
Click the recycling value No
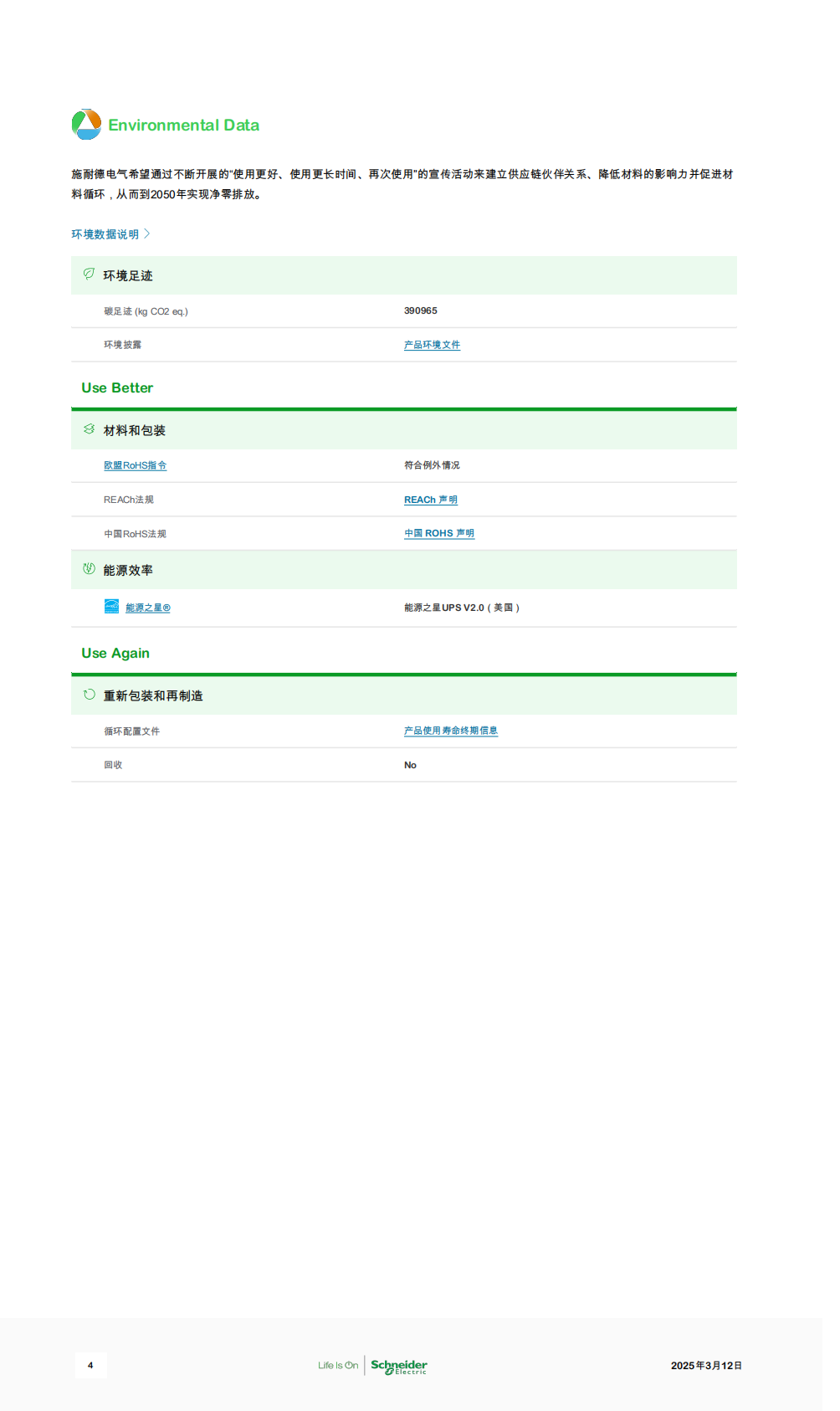pyautogui.click(x=410, y=765)
